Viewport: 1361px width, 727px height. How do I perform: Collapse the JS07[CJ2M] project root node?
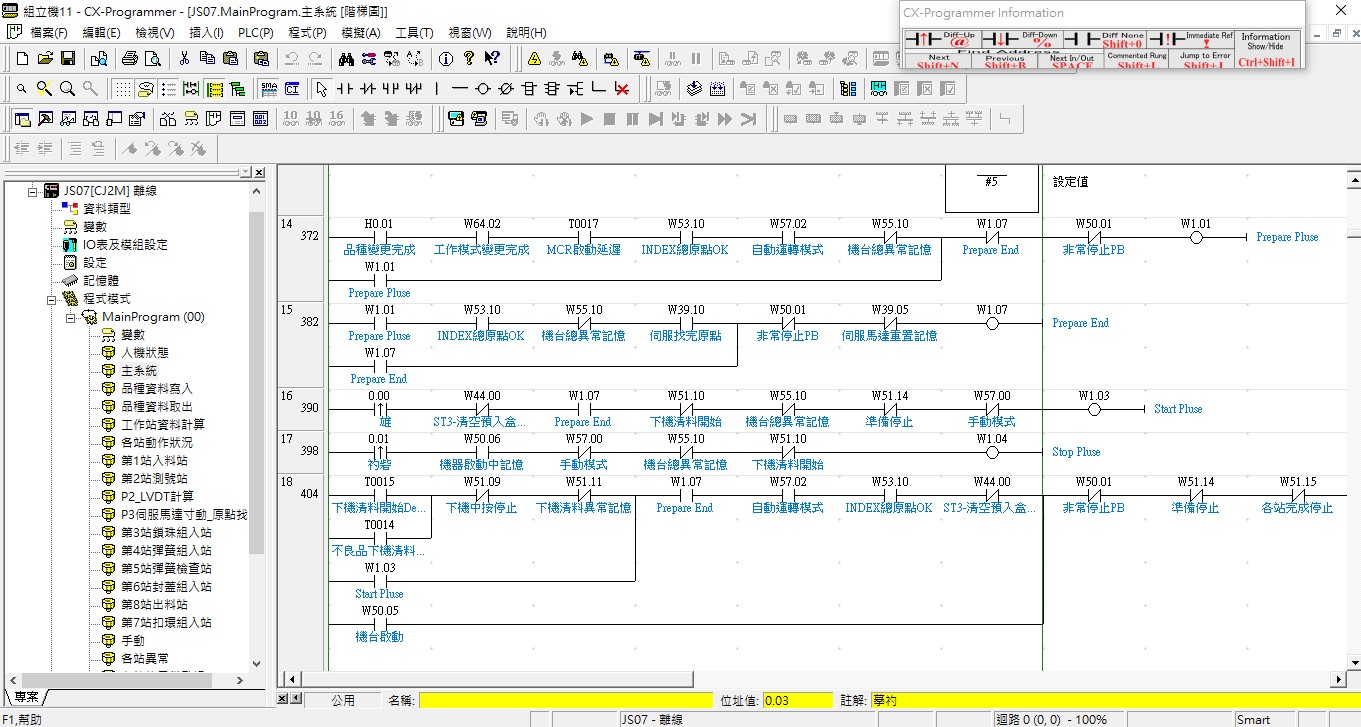pos(33,191)
